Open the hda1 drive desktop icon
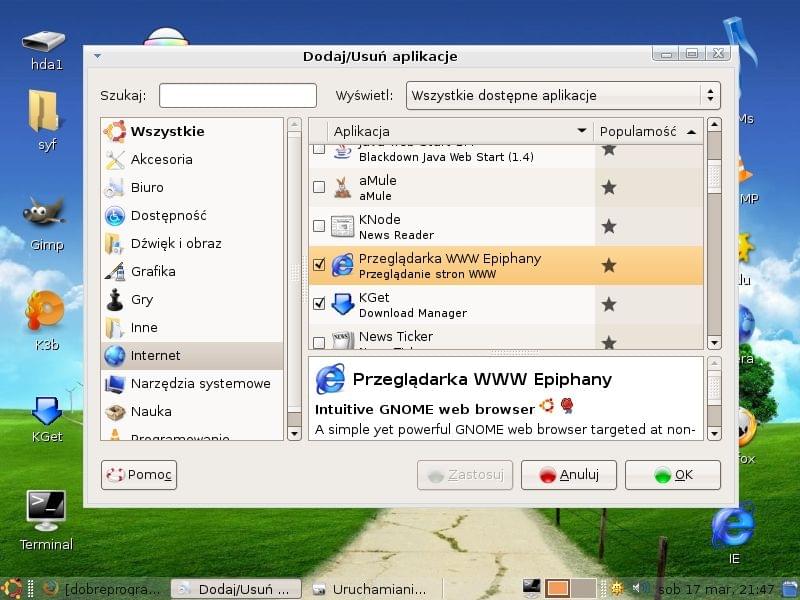Viewport: 800px width, 600px height. click(45, 50)
